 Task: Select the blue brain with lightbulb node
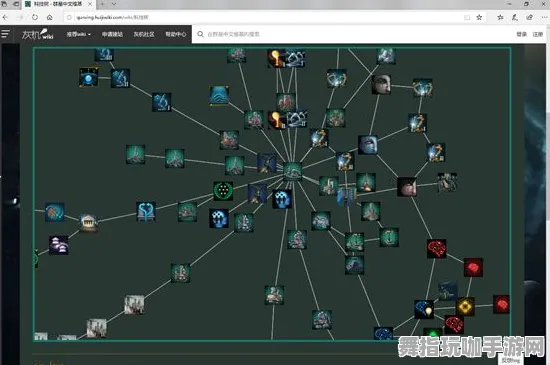tap(424, 310)
